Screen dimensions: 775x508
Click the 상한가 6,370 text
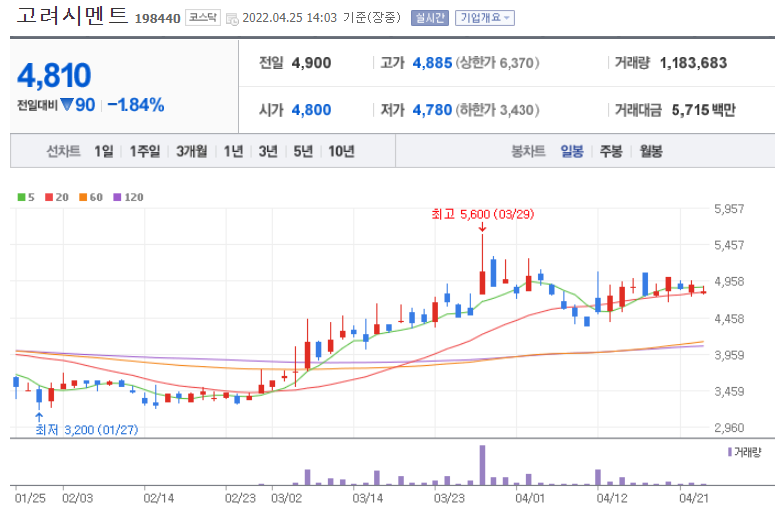497,63
